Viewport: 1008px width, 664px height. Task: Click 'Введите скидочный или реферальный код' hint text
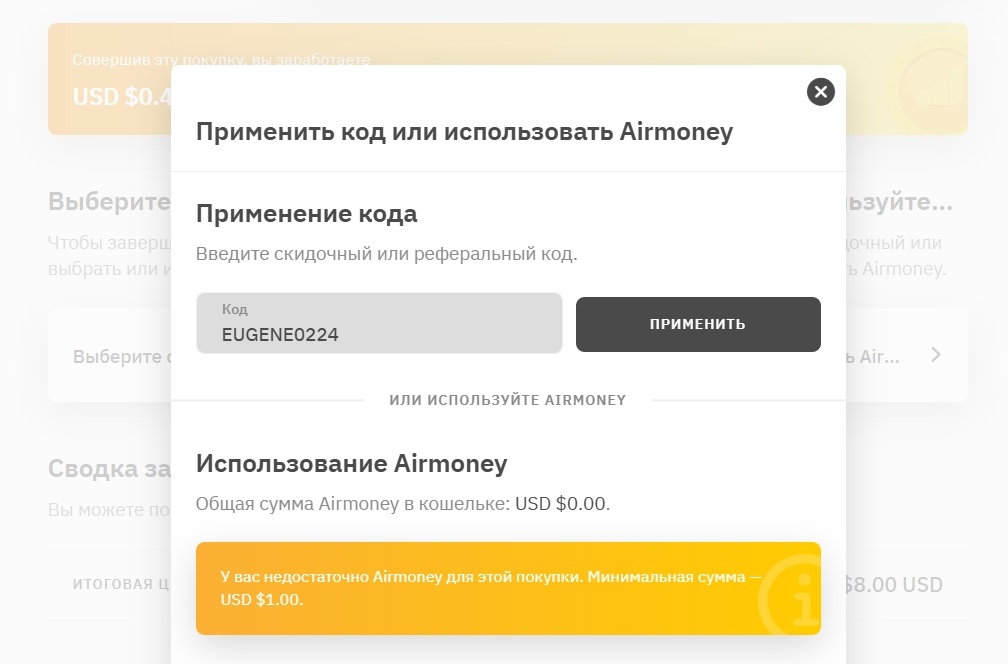(386, 254)
